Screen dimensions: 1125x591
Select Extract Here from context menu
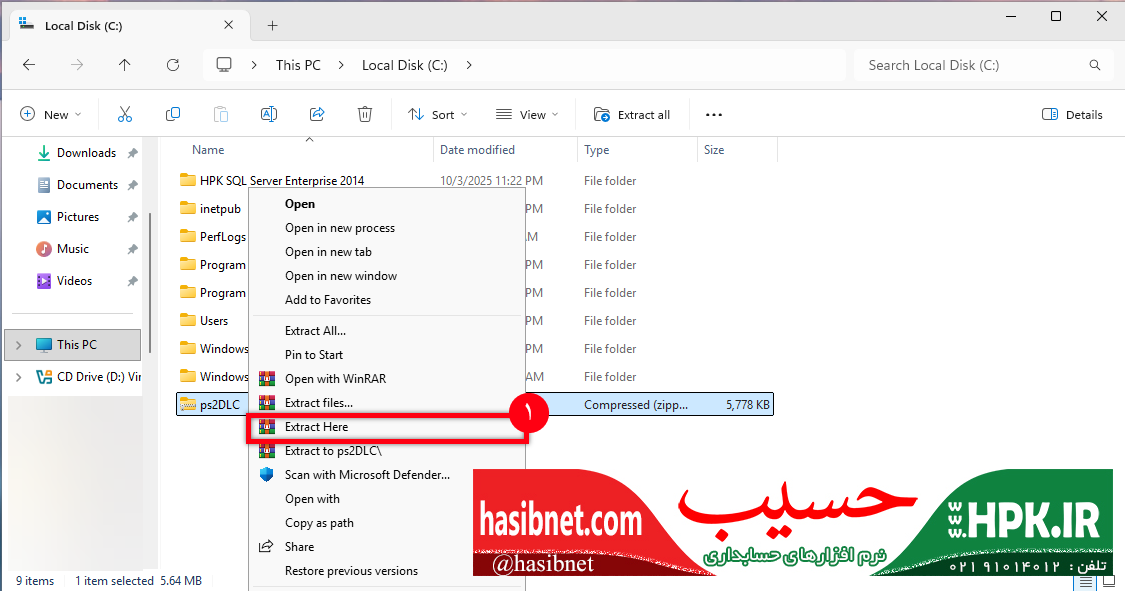316,427
